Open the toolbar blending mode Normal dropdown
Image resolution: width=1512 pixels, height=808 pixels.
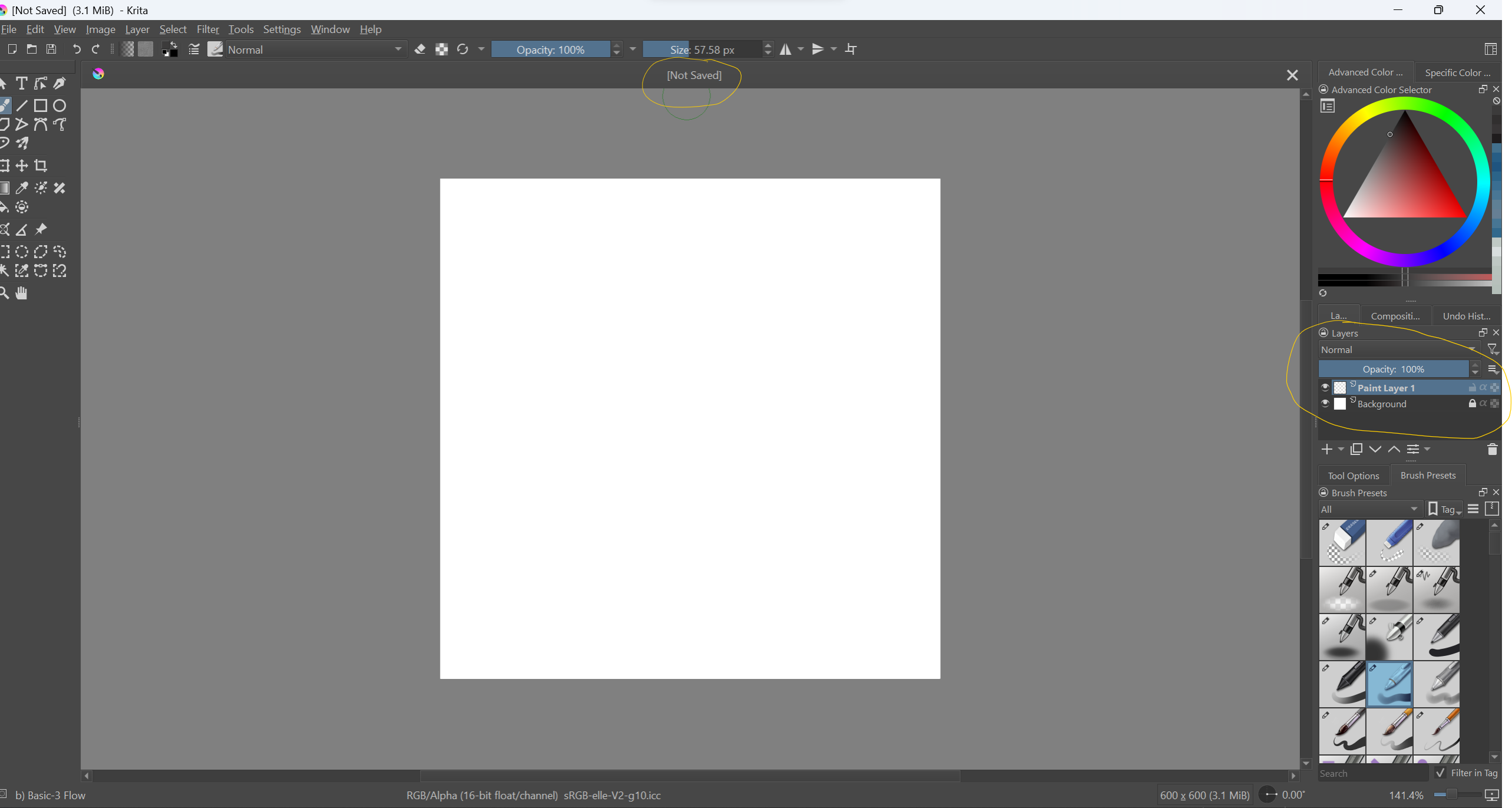click(x=315, y=50)
